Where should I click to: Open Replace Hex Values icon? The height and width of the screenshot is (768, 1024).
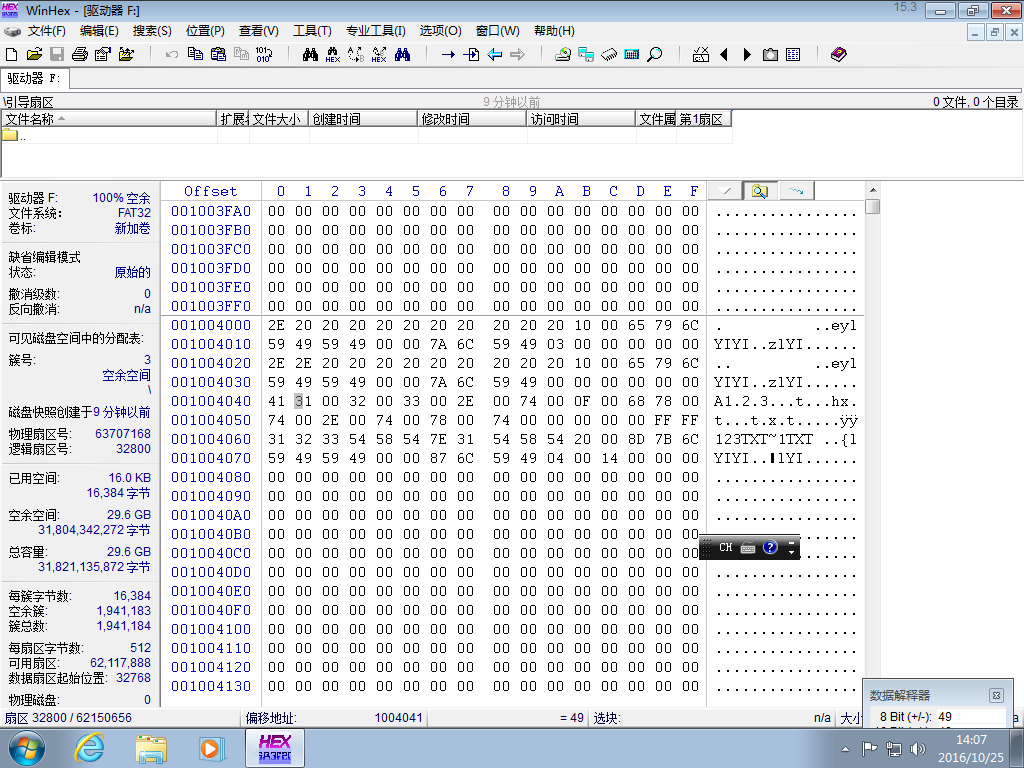379,54
